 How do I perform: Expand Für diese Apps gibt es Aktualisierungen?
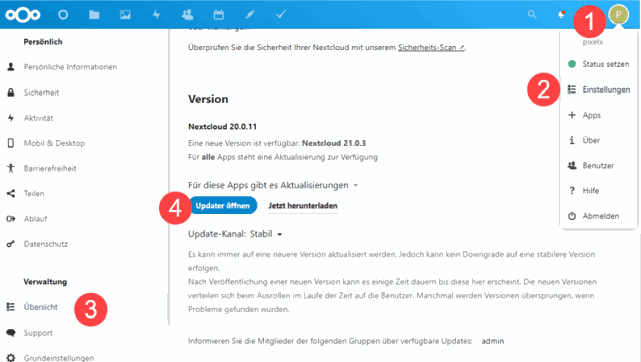click(x=273, y=185)
